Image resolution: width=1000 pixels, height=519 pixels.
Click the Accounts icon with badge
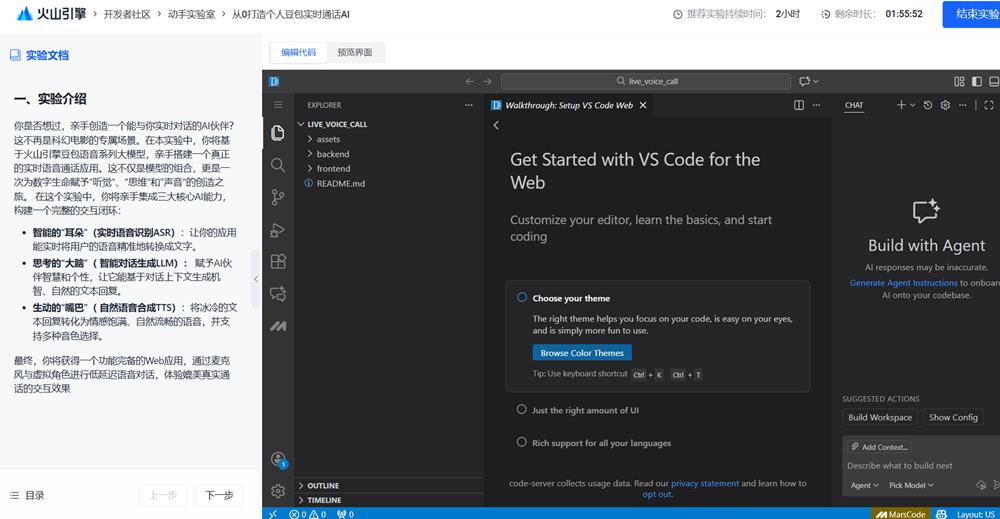[x=278, y=459]
